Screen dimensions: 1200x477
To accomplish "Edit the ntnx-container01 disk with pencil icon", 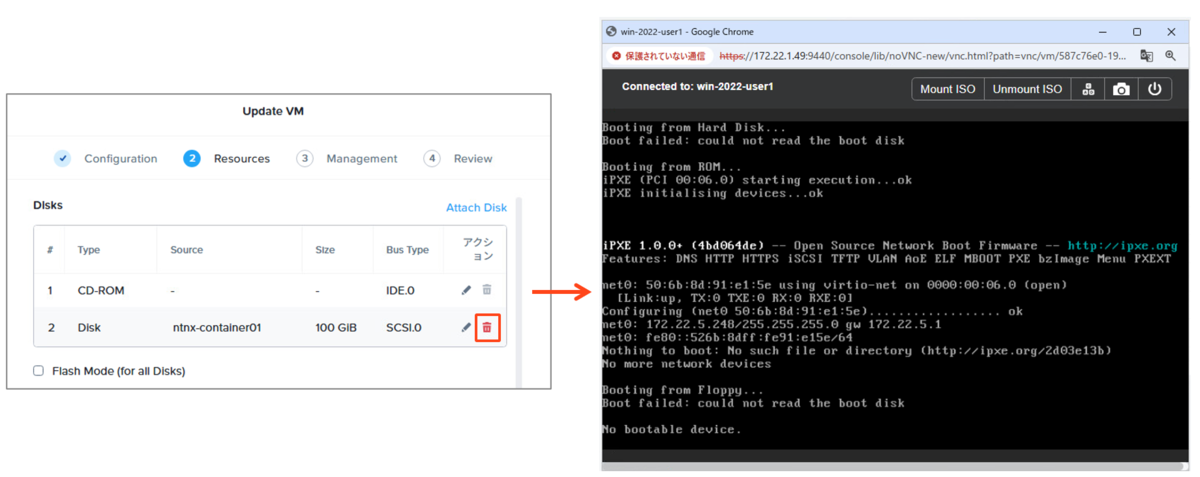I will (x=466, y=327).
